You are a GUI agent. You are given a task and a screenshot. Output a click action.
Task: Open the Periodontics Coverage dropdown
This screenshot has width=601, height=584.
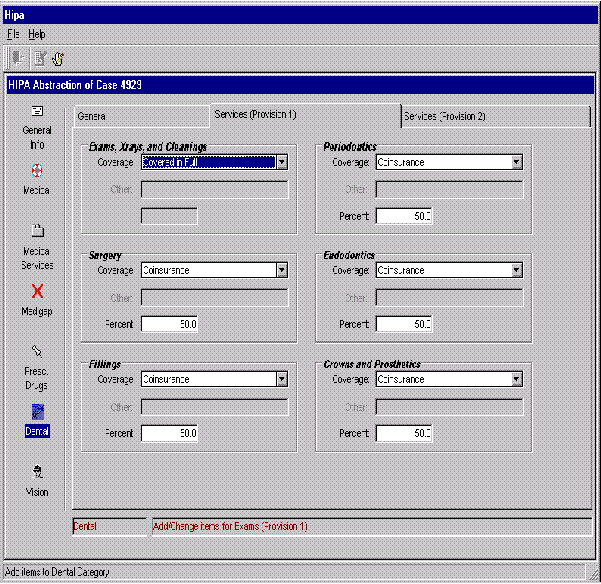click(516, 162)
